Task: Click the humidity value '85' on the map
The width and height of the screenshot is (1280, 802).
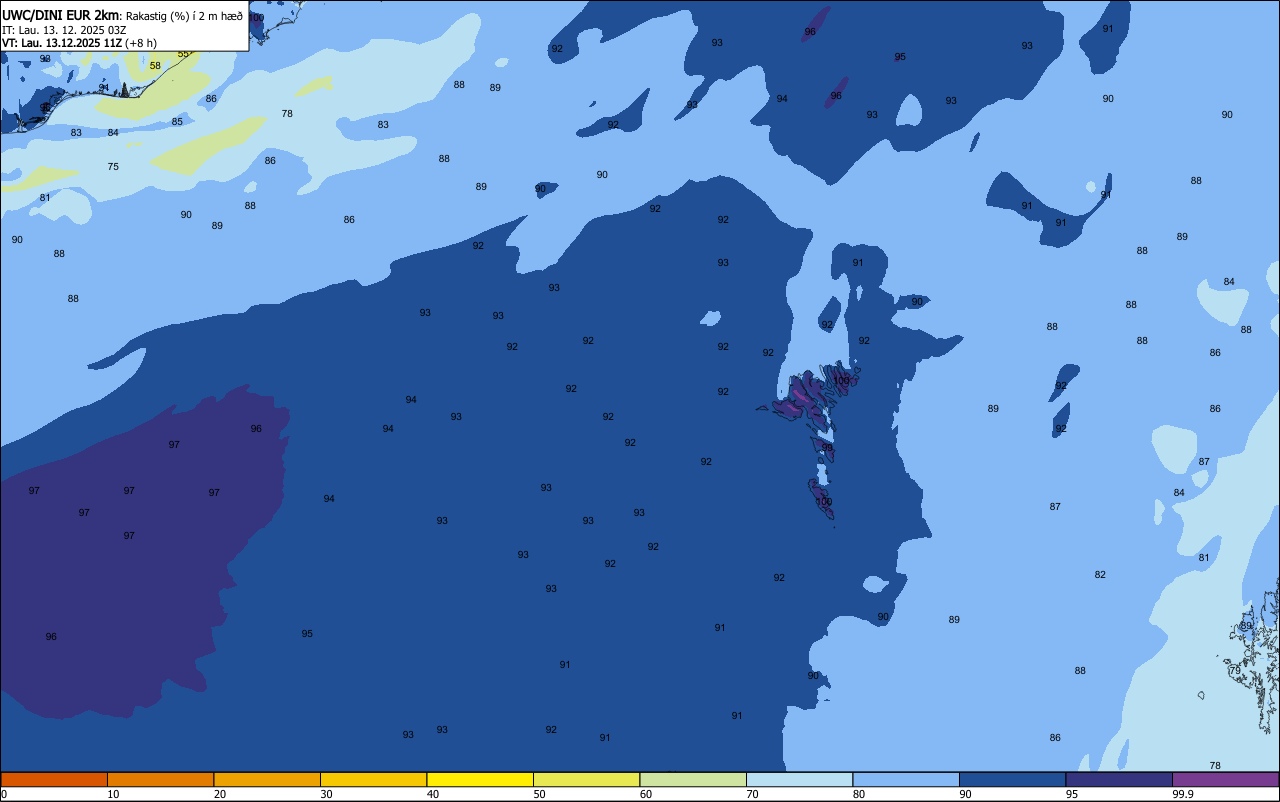Action: tap(177, 122)
